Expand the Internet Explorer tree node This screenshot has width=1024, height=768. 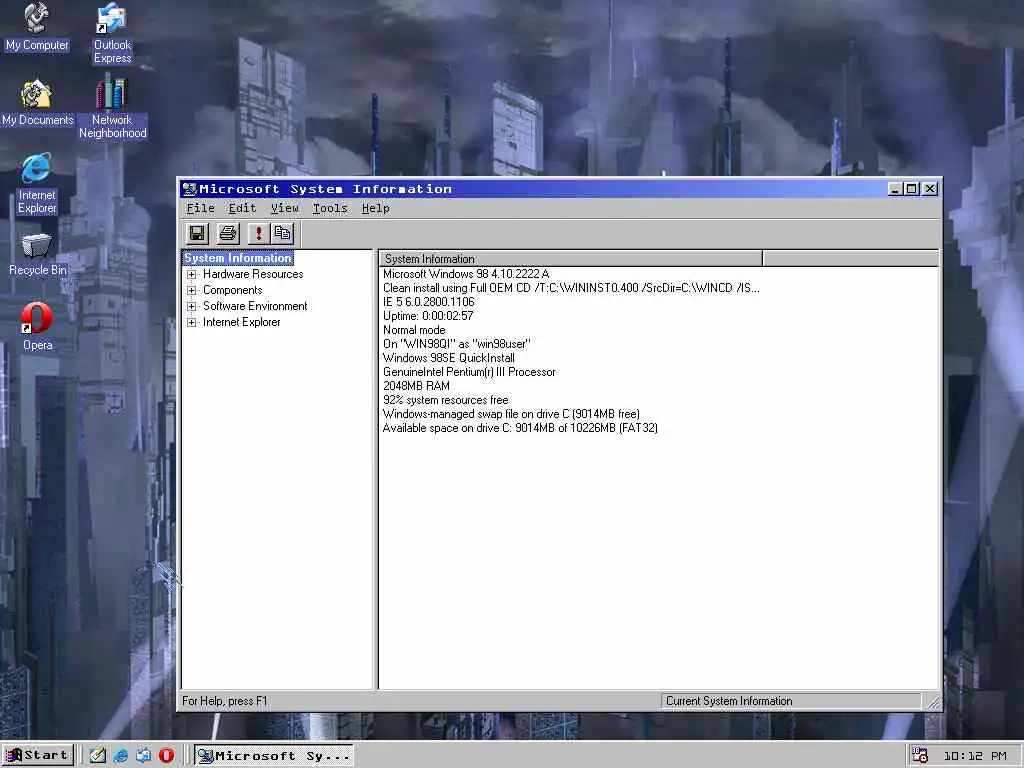191,323
